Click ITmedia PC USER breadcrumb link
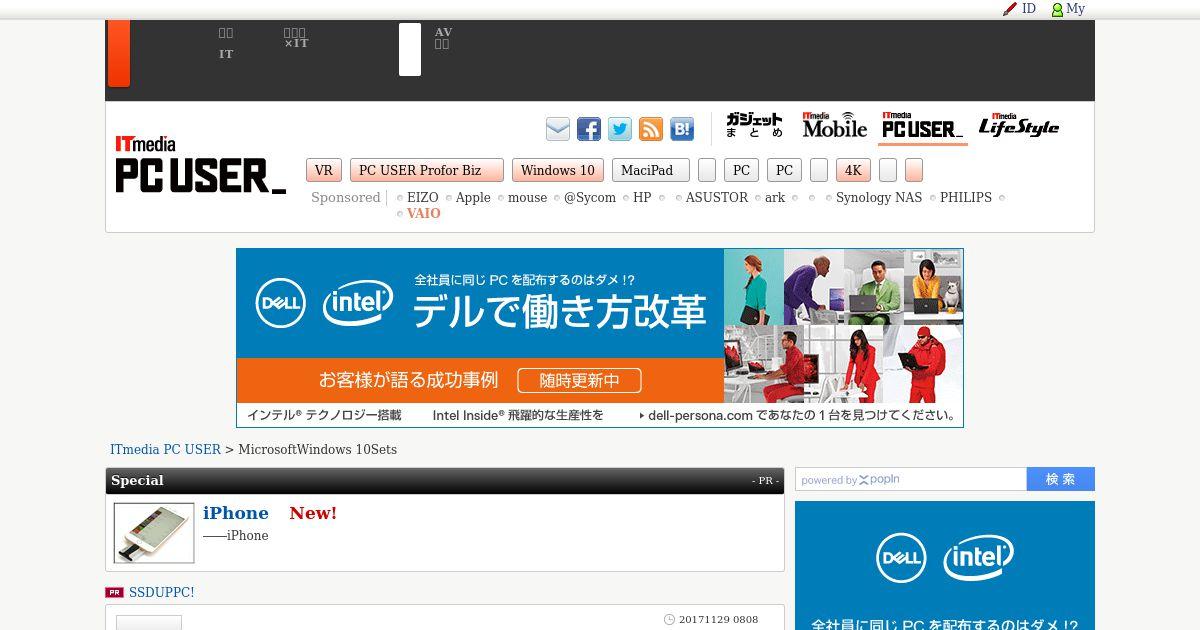 click(165, 450)
